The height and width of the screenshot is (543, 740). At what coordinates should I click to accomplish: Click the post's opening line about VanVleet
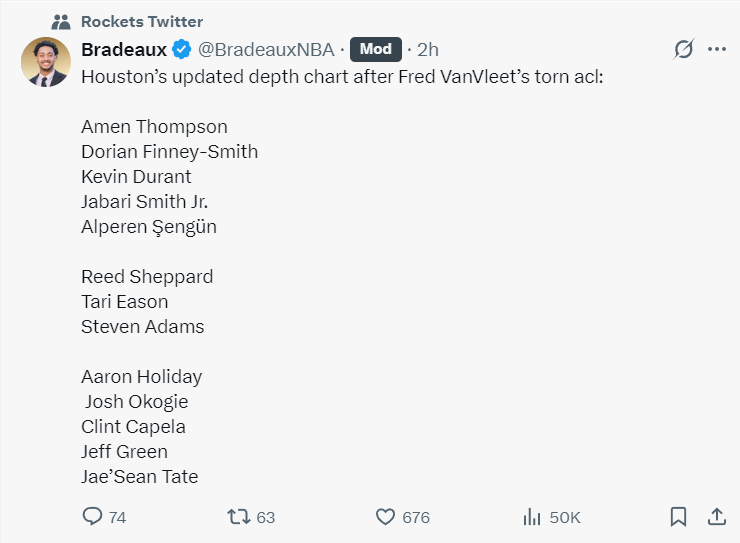pos(342,75)
